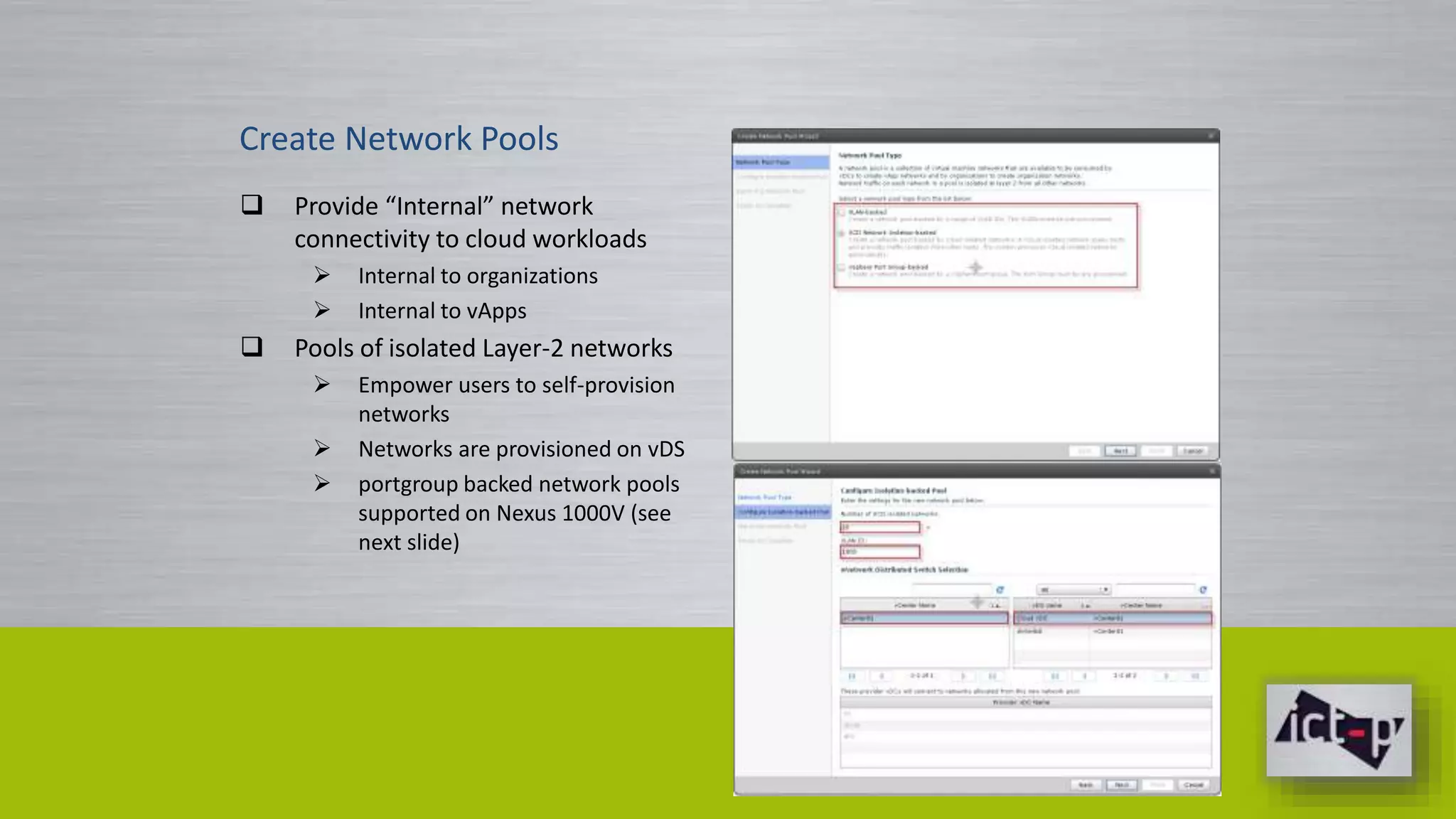Screen dimensions: 1456x819
Task: Click 'Configure Isolation-backed Pool' heading
Action: coord(894,491)
